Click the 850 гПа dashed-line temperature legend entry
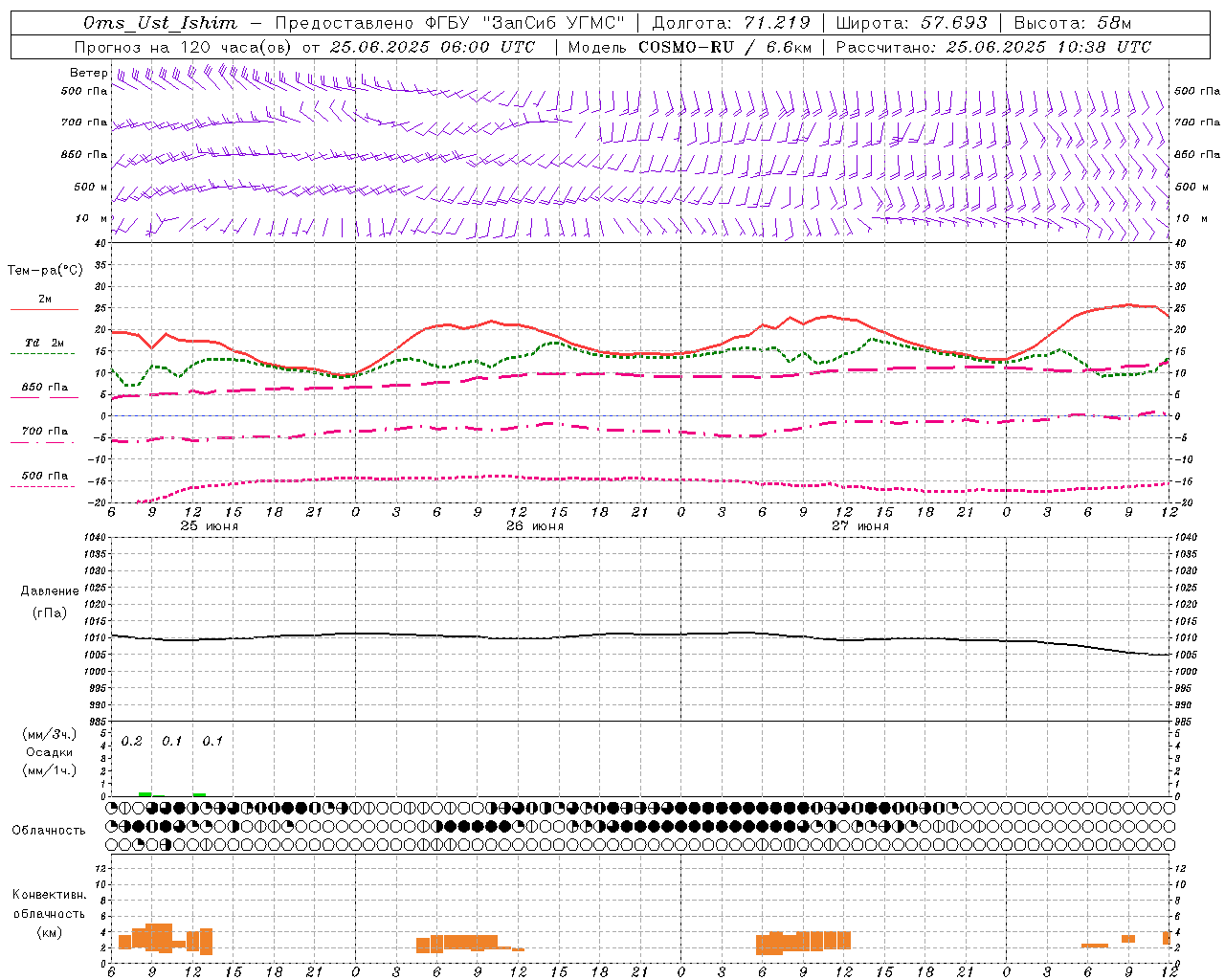The image size is (1225, 980). pos(44,390)
